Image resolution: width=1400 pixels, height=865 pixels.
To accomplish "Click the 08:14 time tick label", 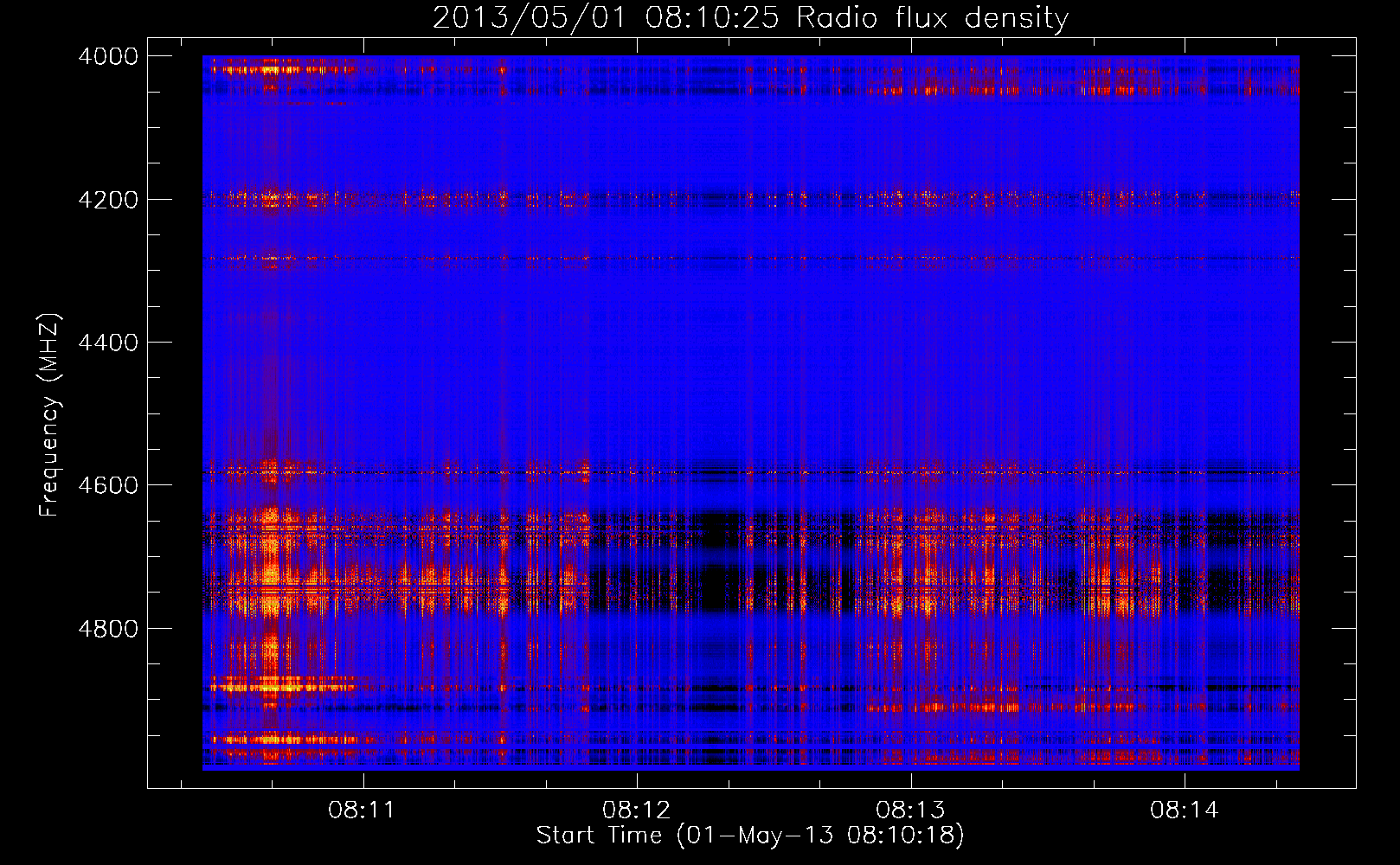I will coord(1185,811).
